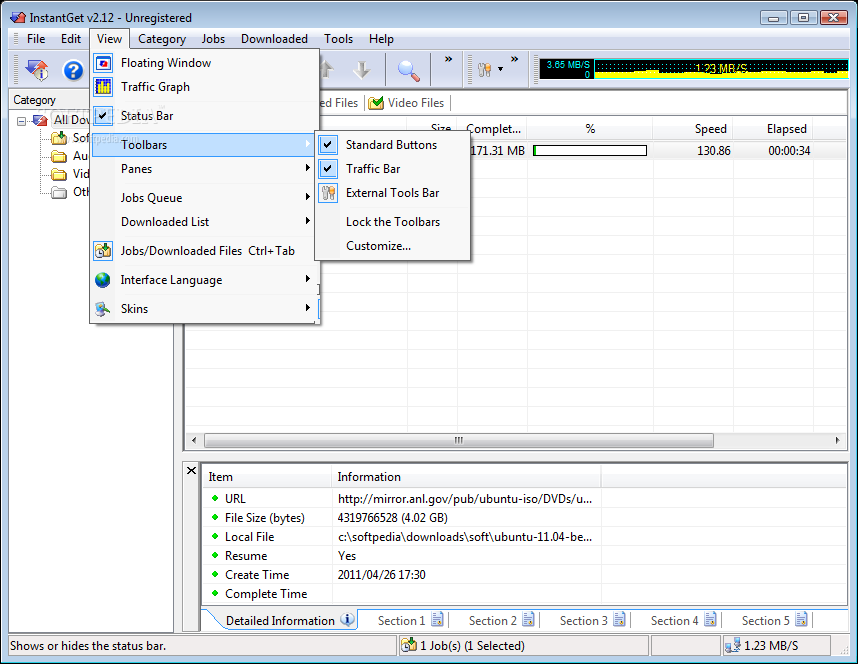Click the Skins menu icon

pyautogui.click(x=103, y=309)
